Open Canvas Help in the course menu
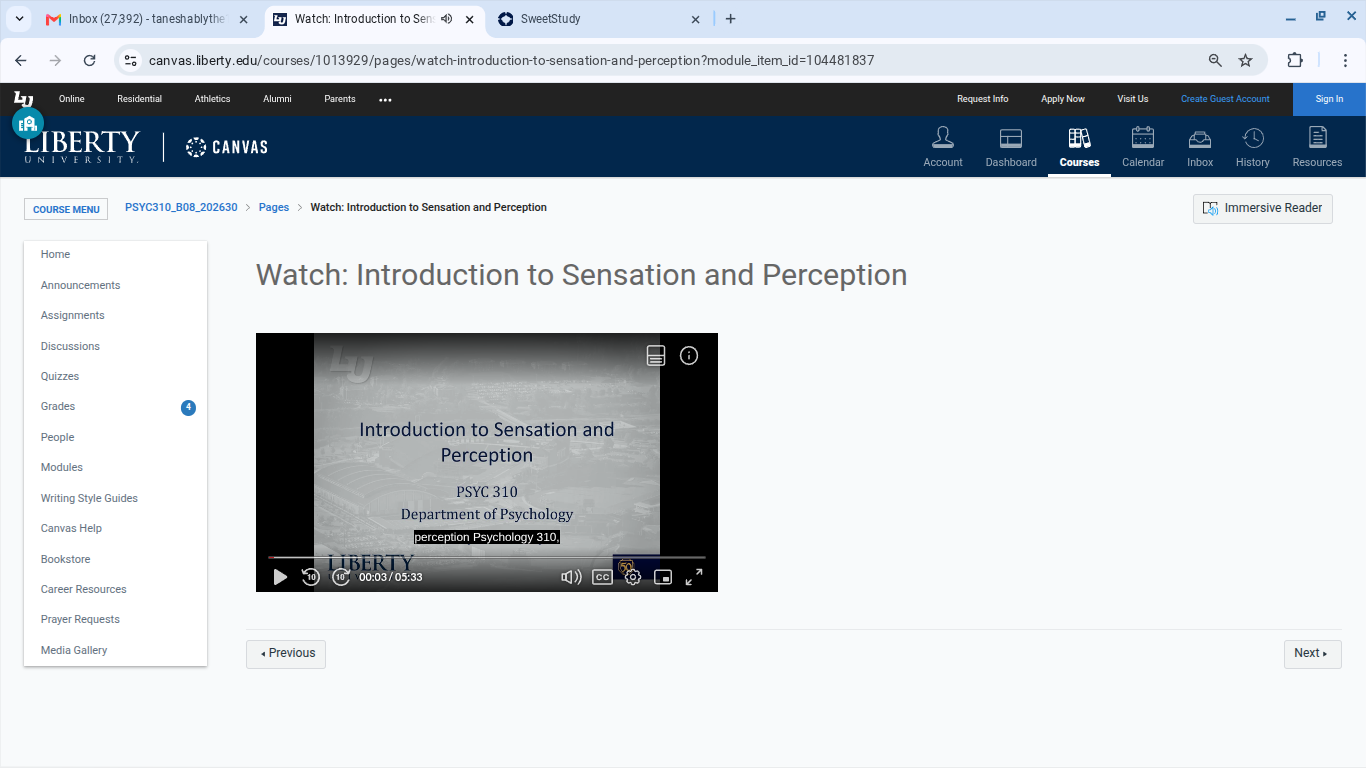 71,528
